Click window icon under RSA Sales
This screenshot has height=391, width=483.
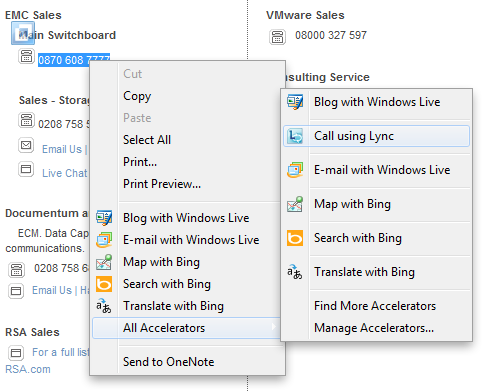(16, 353)
